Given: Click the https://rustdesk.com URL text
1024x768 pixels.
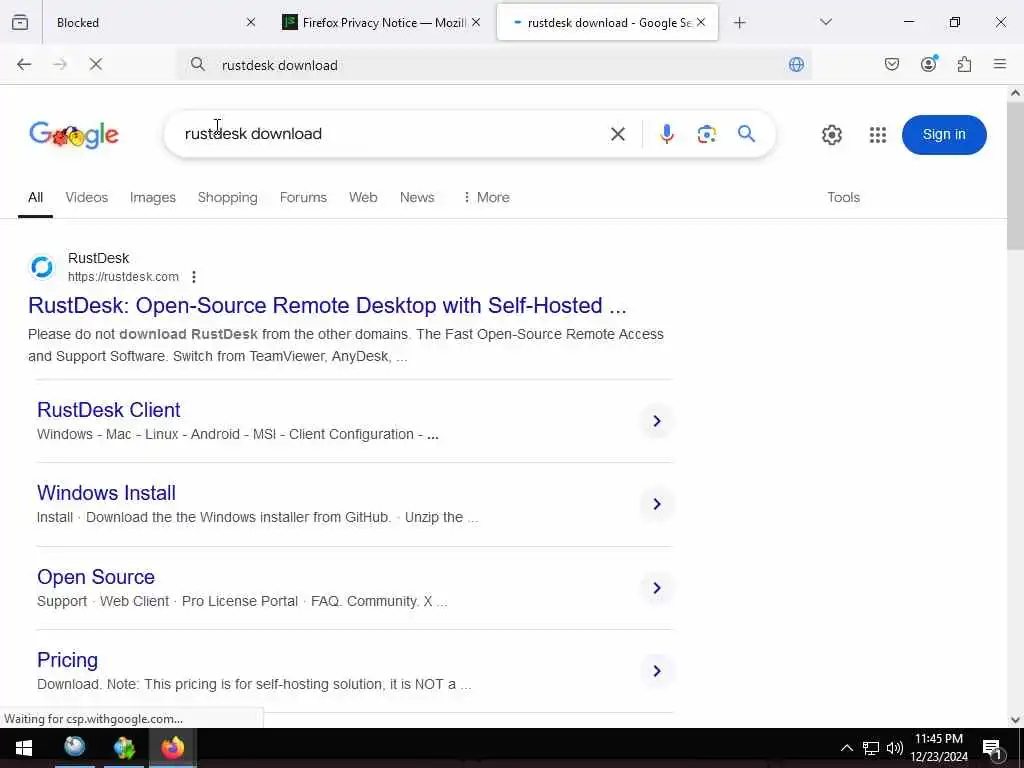Looking at the screenshot, I should click(x=123, y=277).
